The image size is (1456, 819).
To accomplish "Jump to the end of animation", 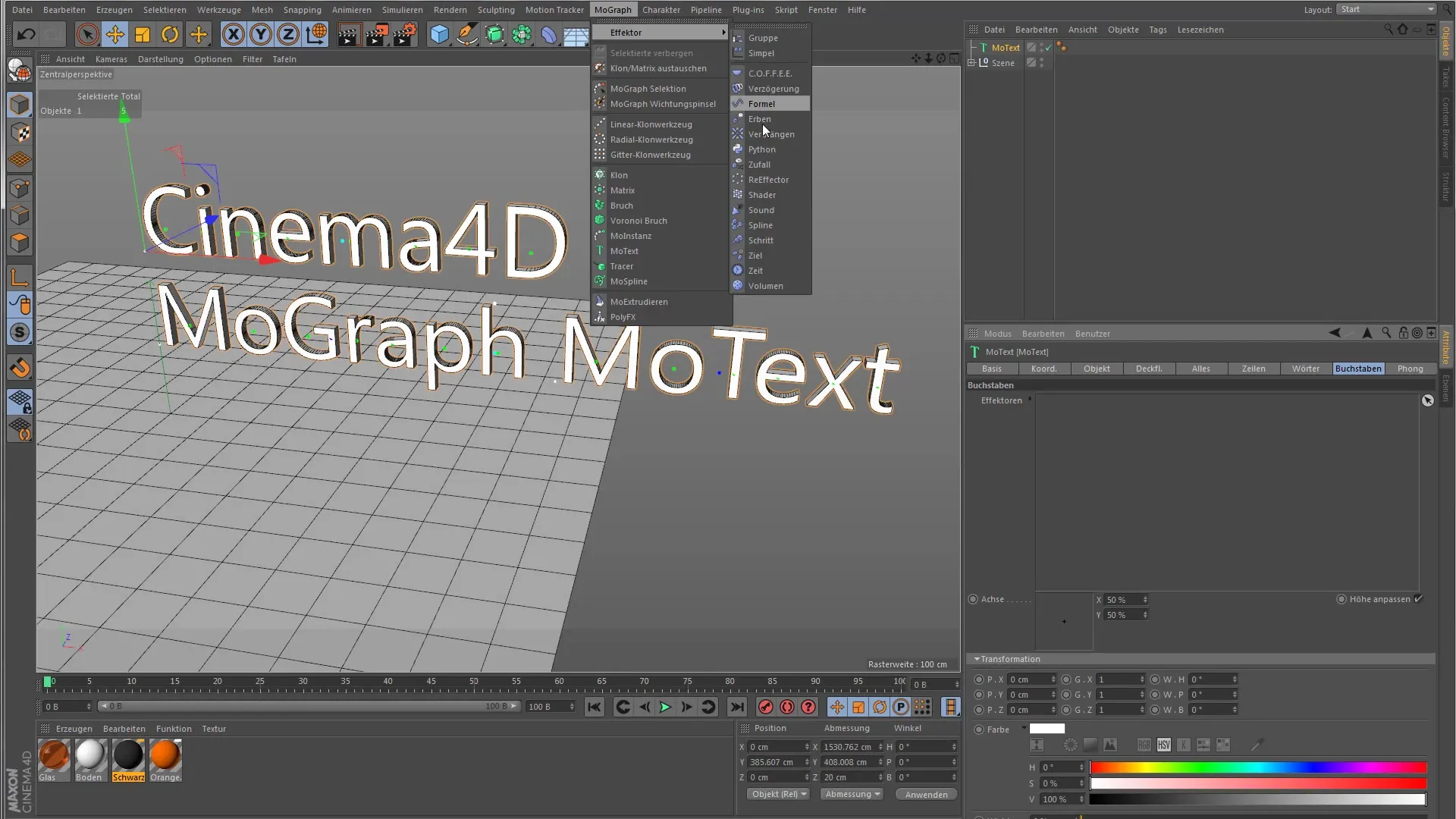I will 737,707.
